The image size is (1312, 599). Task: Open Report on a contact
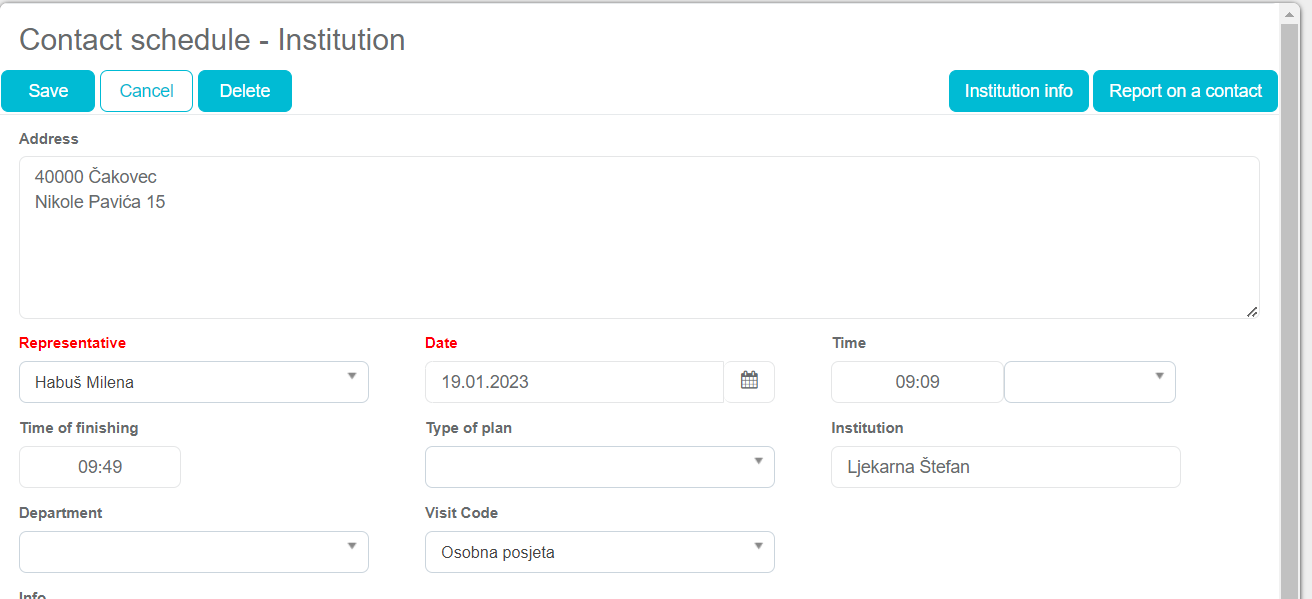[x=1185, y=91]
